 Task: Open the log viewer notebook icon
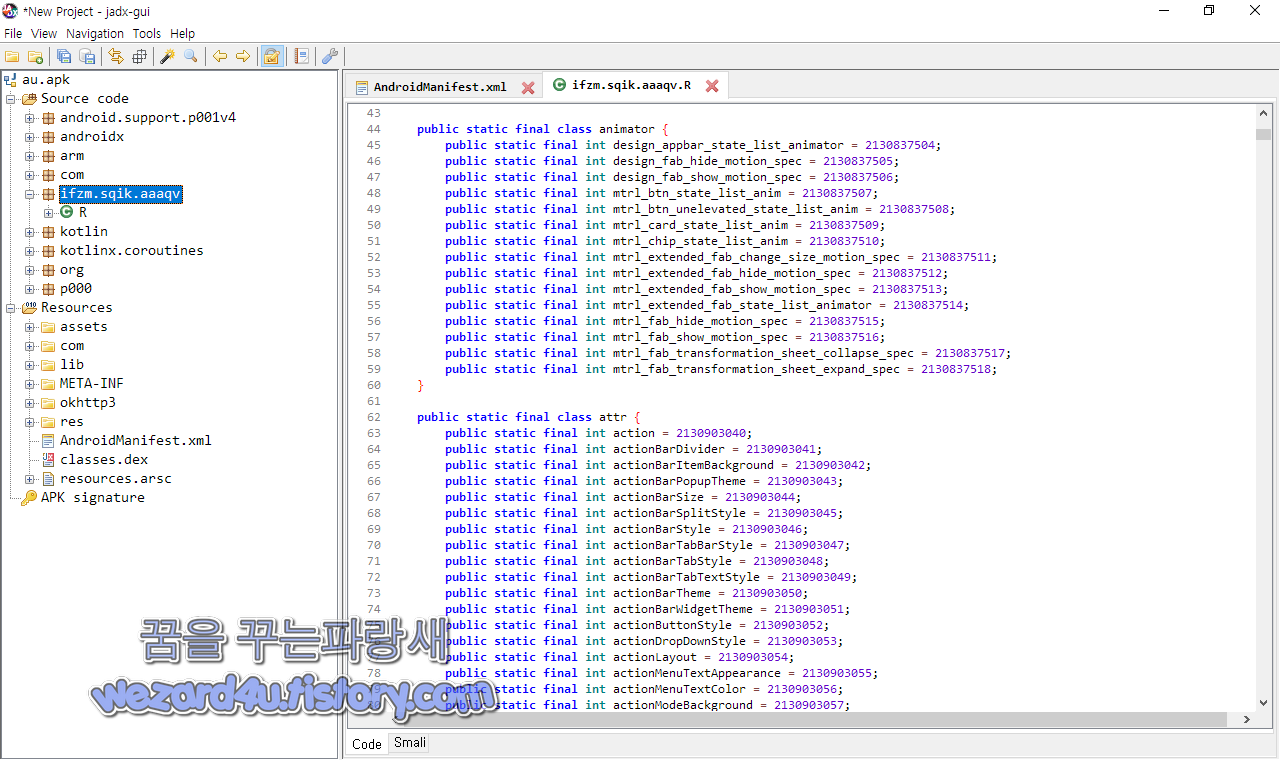point(301,57)
